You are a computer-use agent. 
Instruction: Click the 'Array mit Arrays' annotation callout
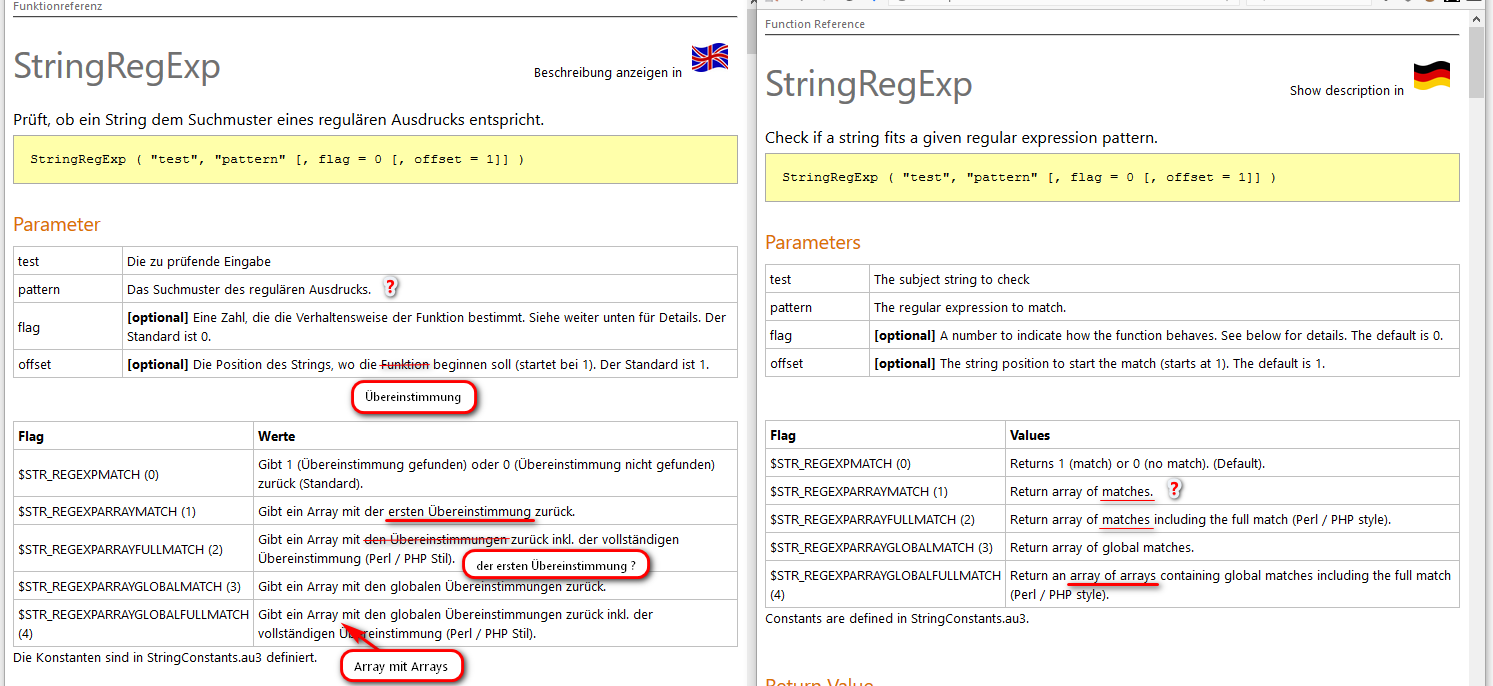pyautogui.click(x=400, y=666)
